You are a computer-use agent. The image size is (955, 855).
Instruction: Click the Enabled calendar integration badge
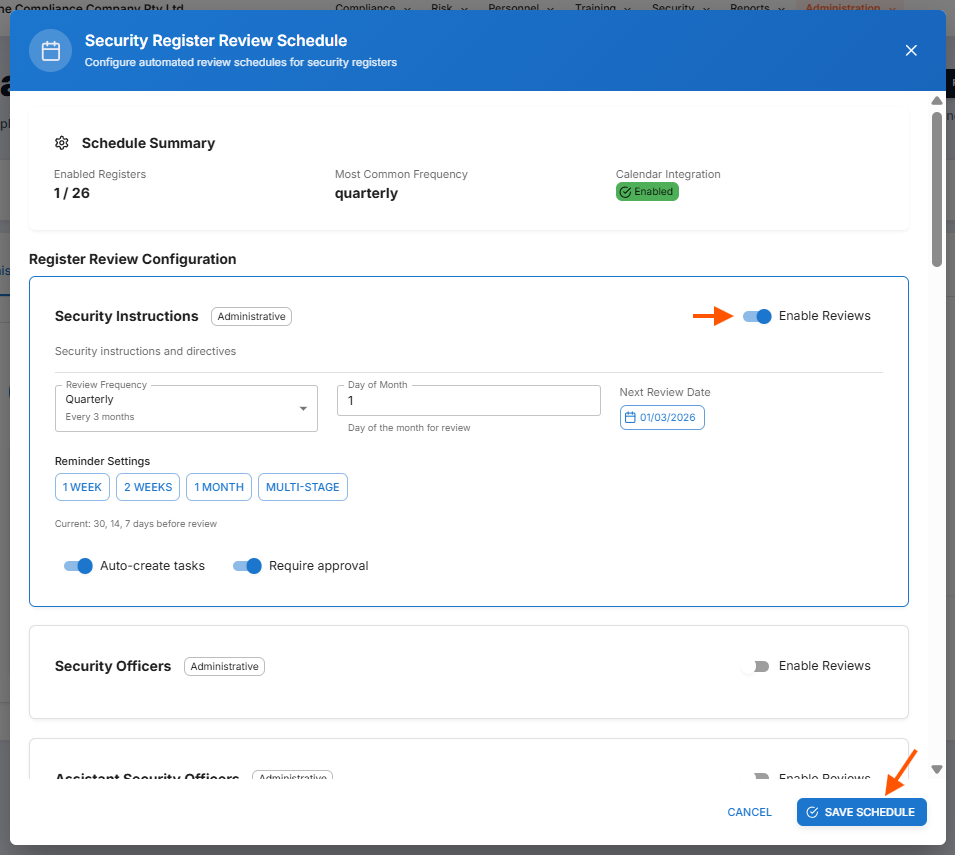tap(647, 192)
